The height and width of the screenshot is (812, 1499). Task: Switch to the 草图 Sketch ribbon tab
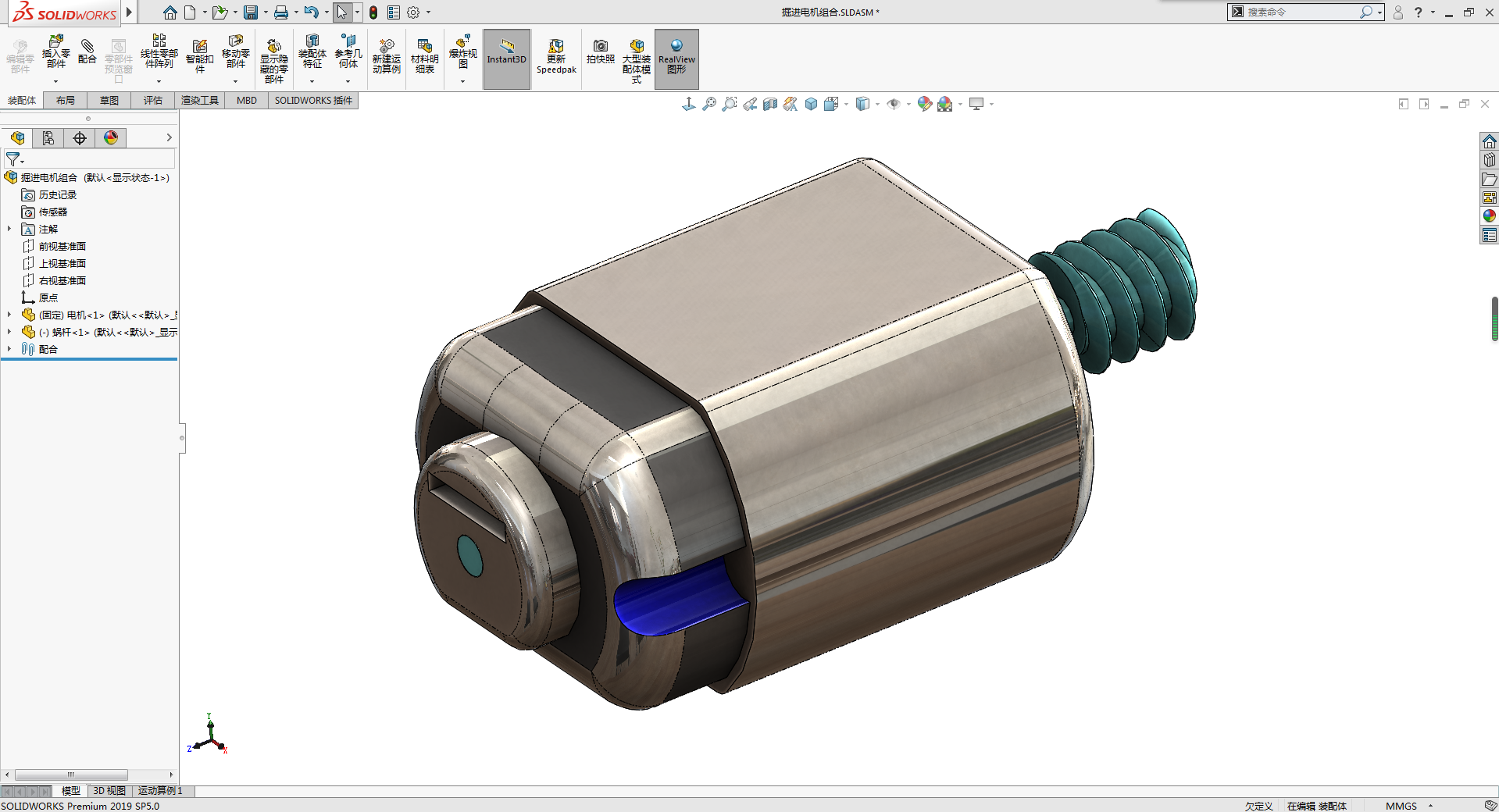point(109,100)
